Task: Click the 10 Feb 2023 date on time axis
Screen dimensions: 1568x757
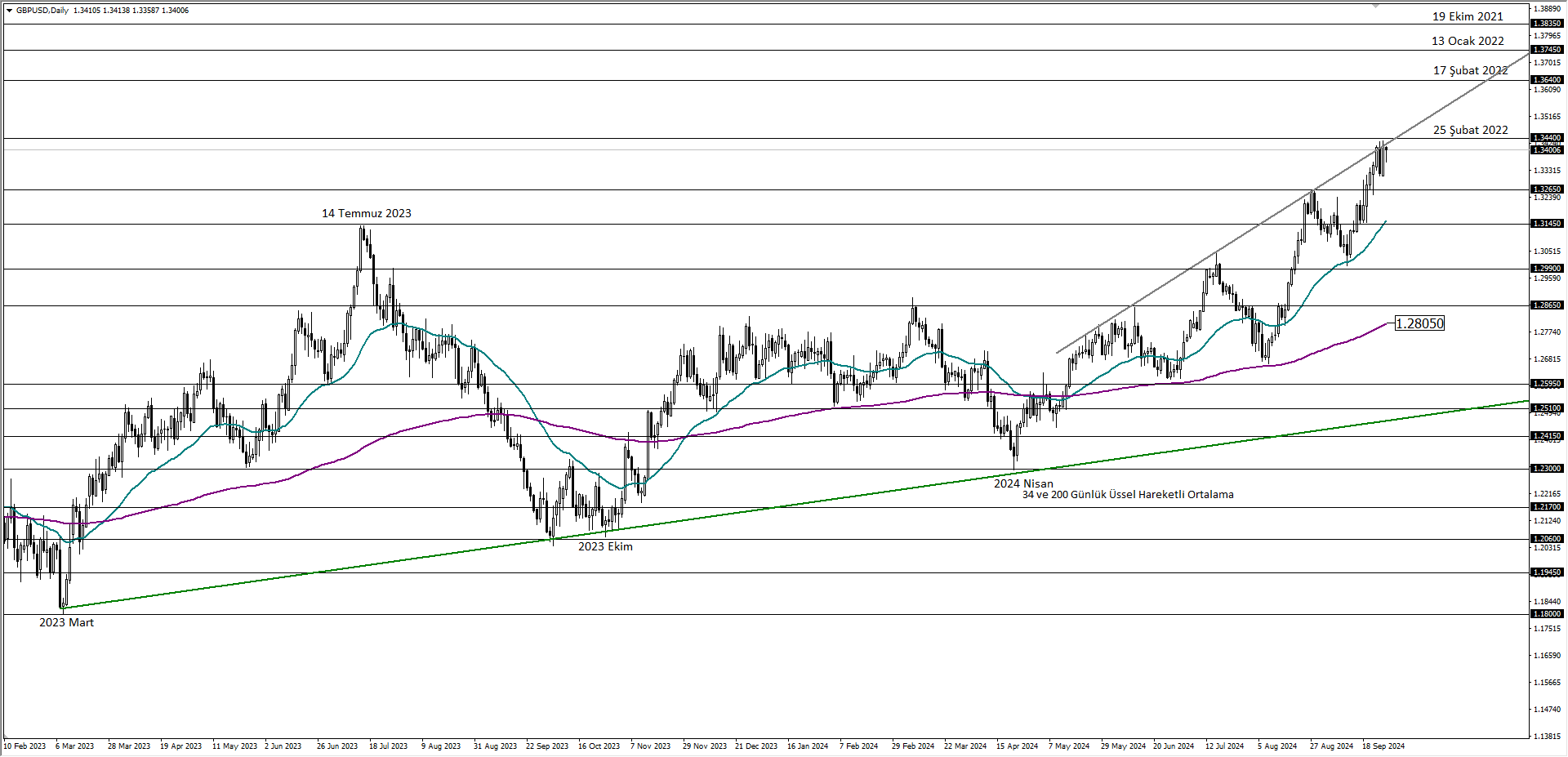Action: click(x=24, y=746)
